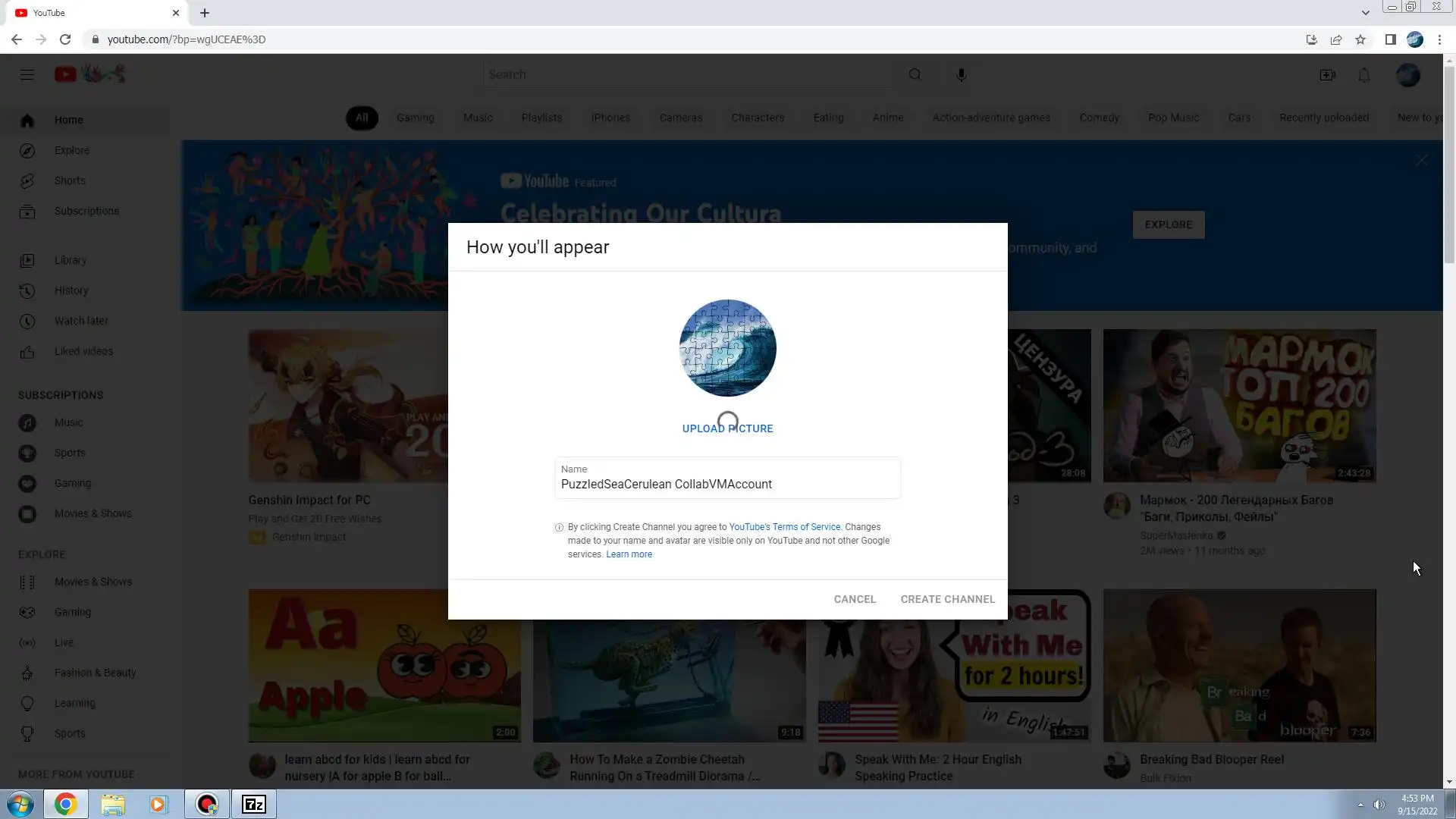
Task: Toggle the hamburger guide menu
Action: [x=27, y=74]
